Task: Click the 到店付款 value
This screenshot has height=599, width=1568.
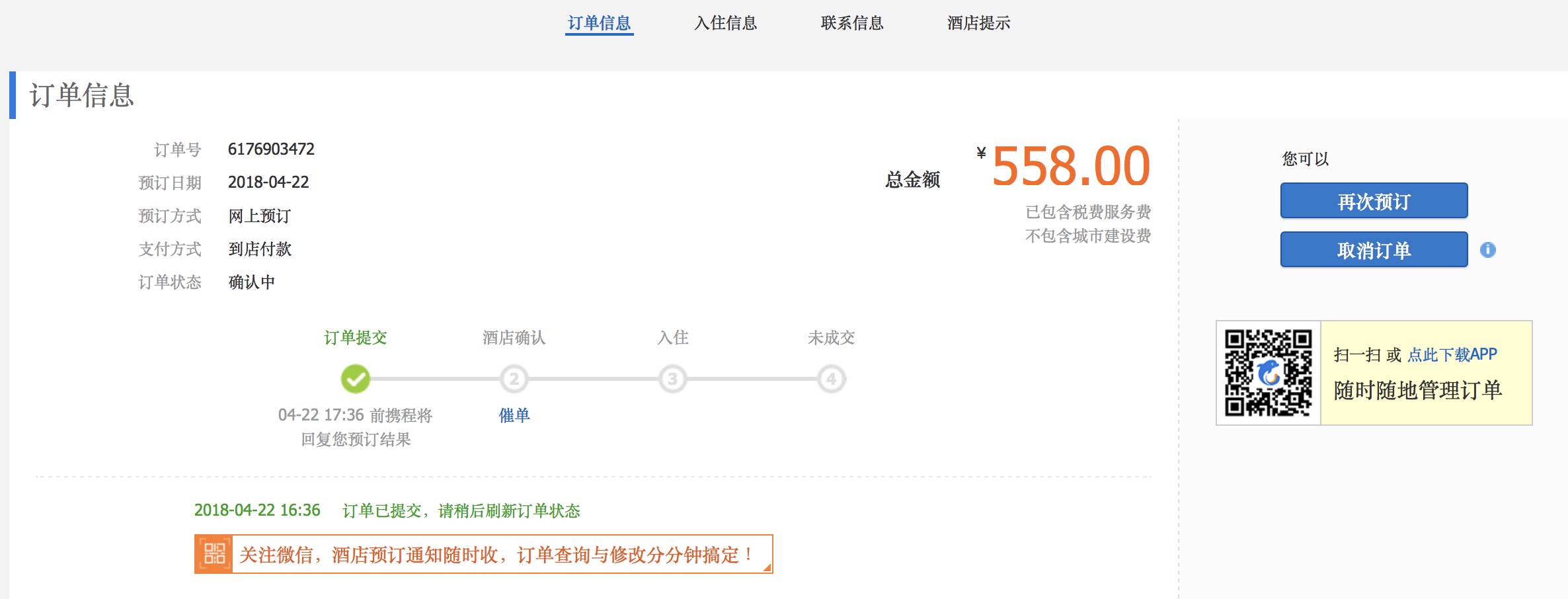Action: point(259,249)
